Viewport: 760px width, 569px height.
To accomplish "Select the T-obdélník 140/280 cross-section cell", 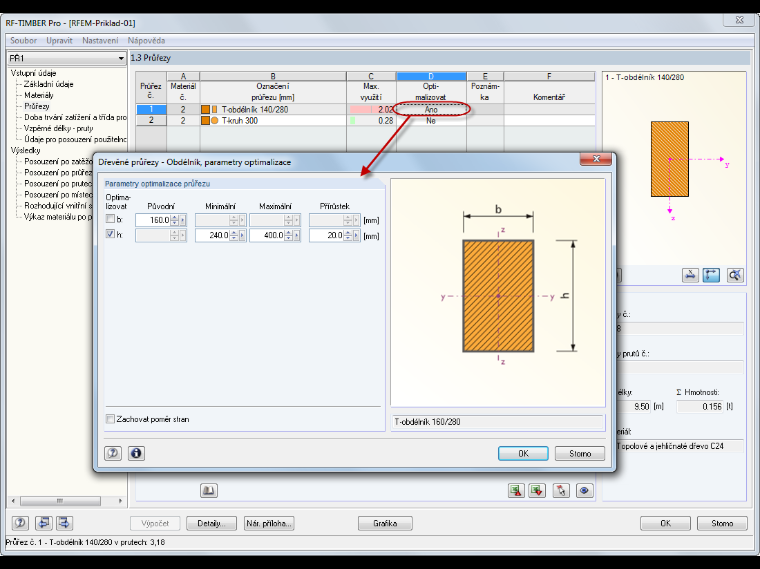I will tap(273, 110).
